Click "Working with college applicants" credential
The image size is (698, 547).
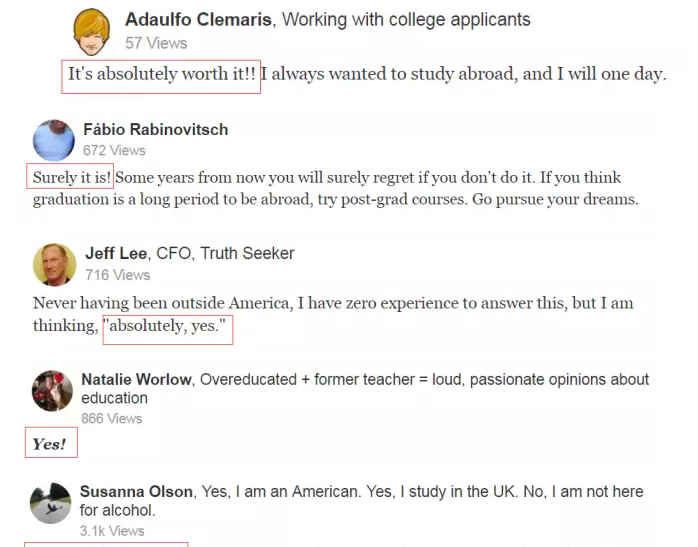tap(406, 20)
